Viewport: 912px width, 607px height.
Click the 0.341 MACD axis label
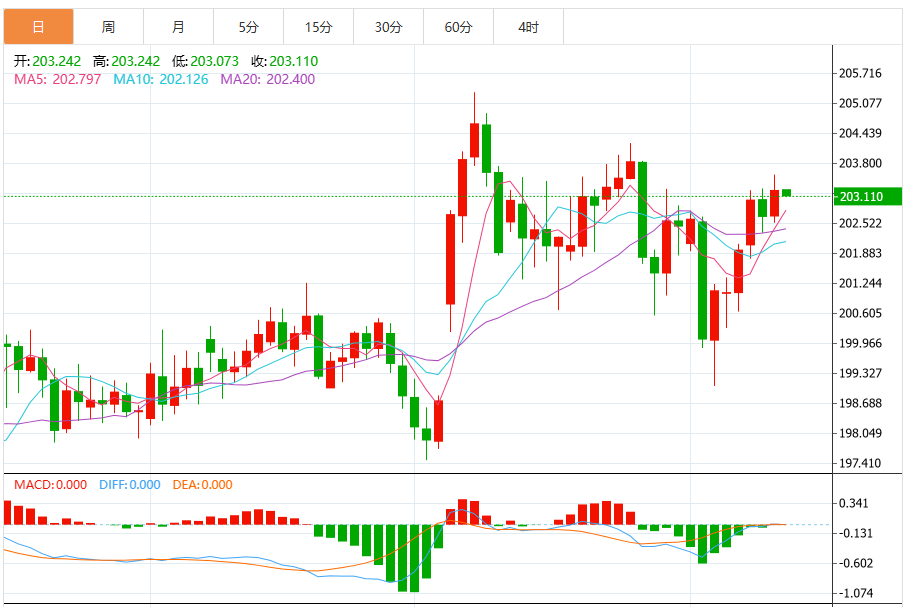[853, 503]
